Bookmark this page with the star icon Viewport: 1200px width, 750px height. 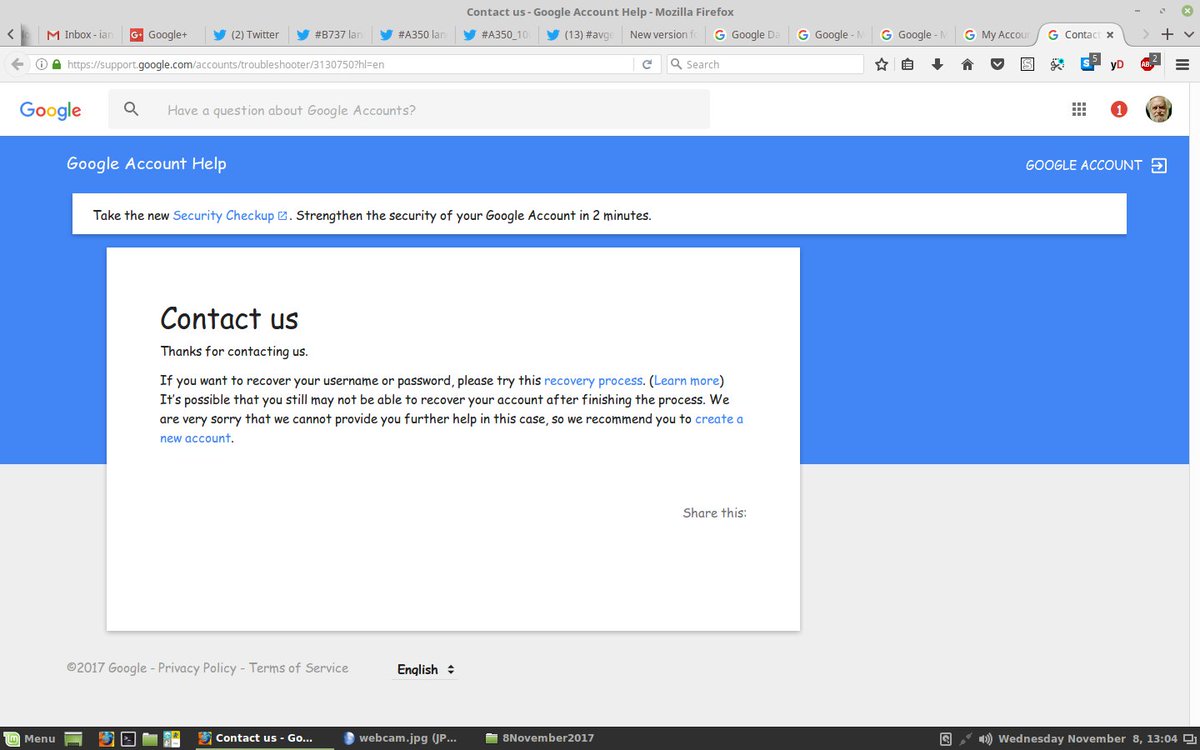click(x=881, y=64)
